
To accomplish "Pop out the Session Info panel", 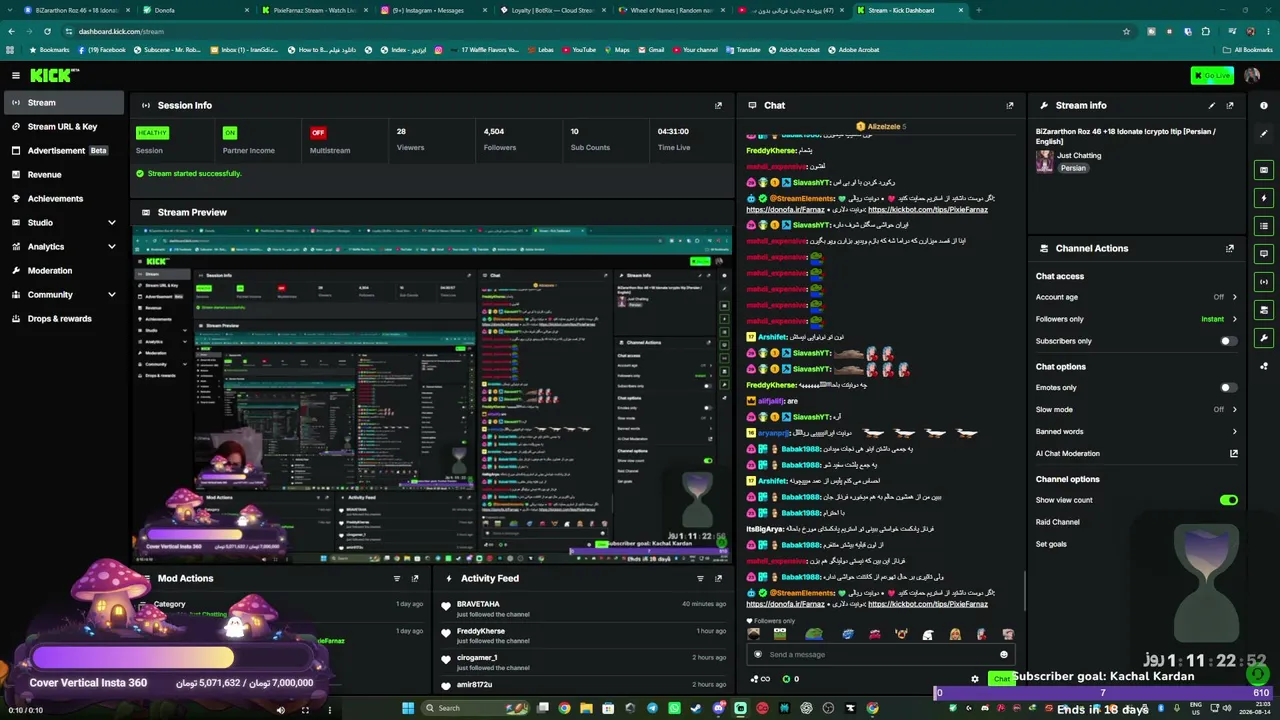I will point(718,105).
